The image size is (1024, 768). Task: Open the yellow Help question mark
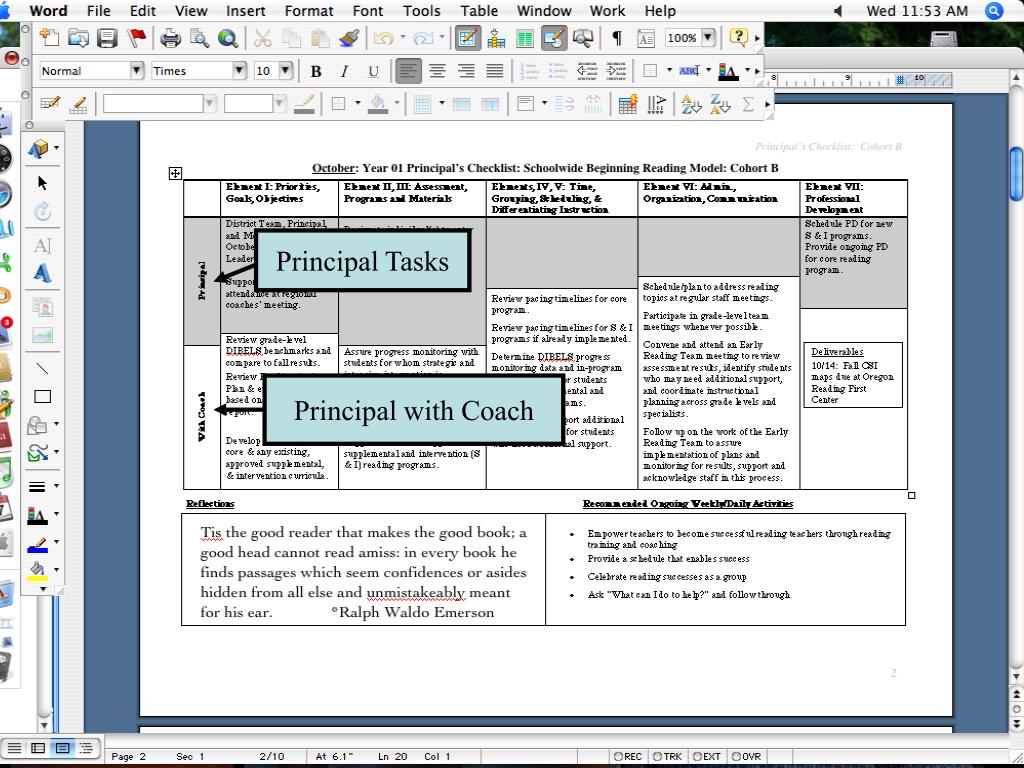(x=738, y=37)
